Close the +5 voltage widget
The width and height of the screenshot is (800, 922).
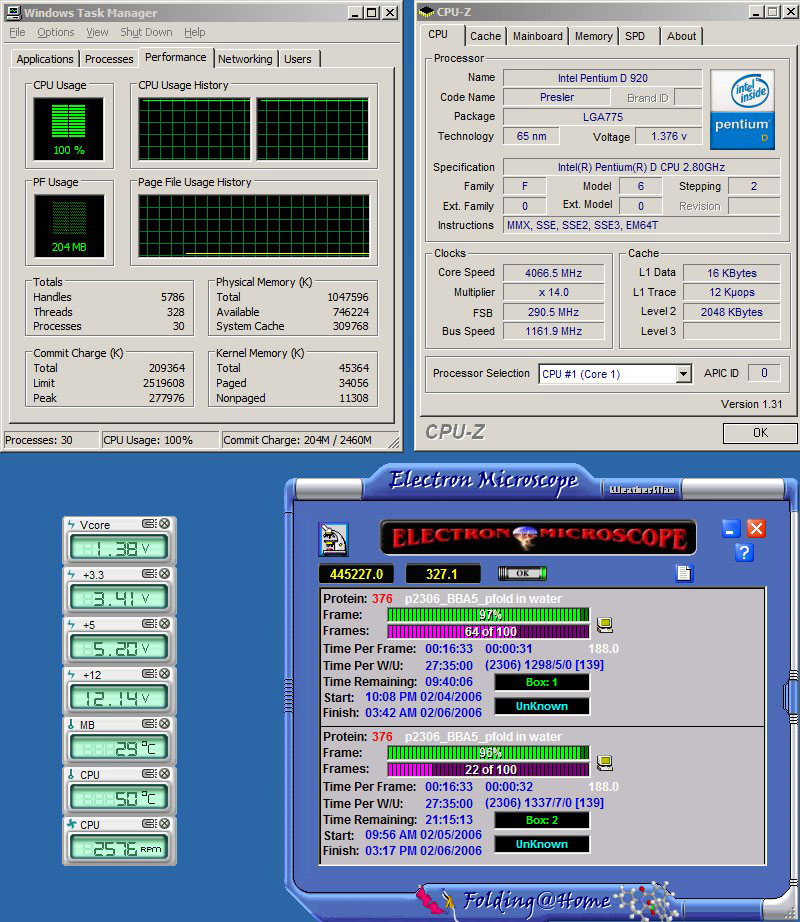coord(165,623)
